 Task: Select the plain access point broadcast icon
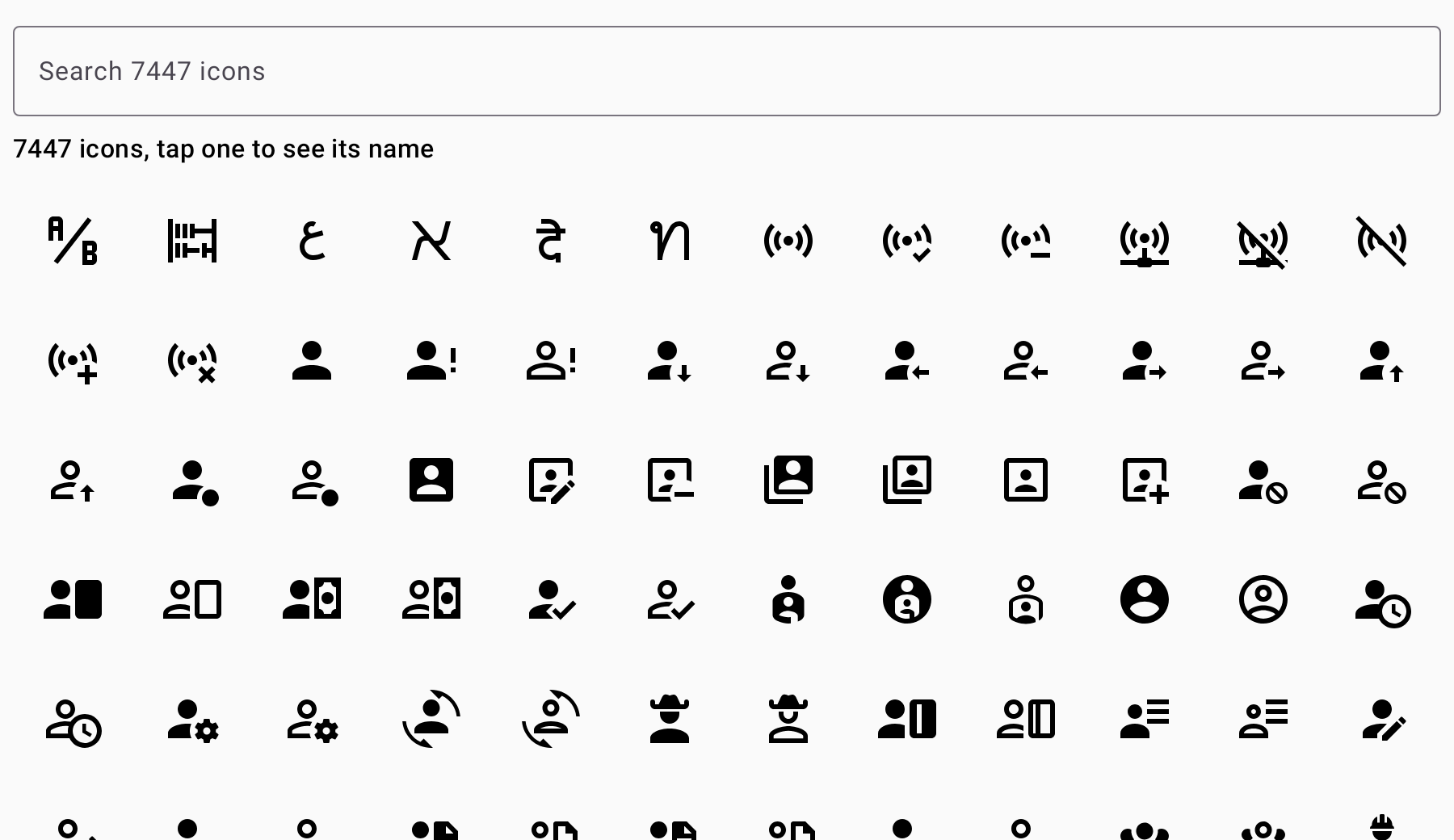788,241
